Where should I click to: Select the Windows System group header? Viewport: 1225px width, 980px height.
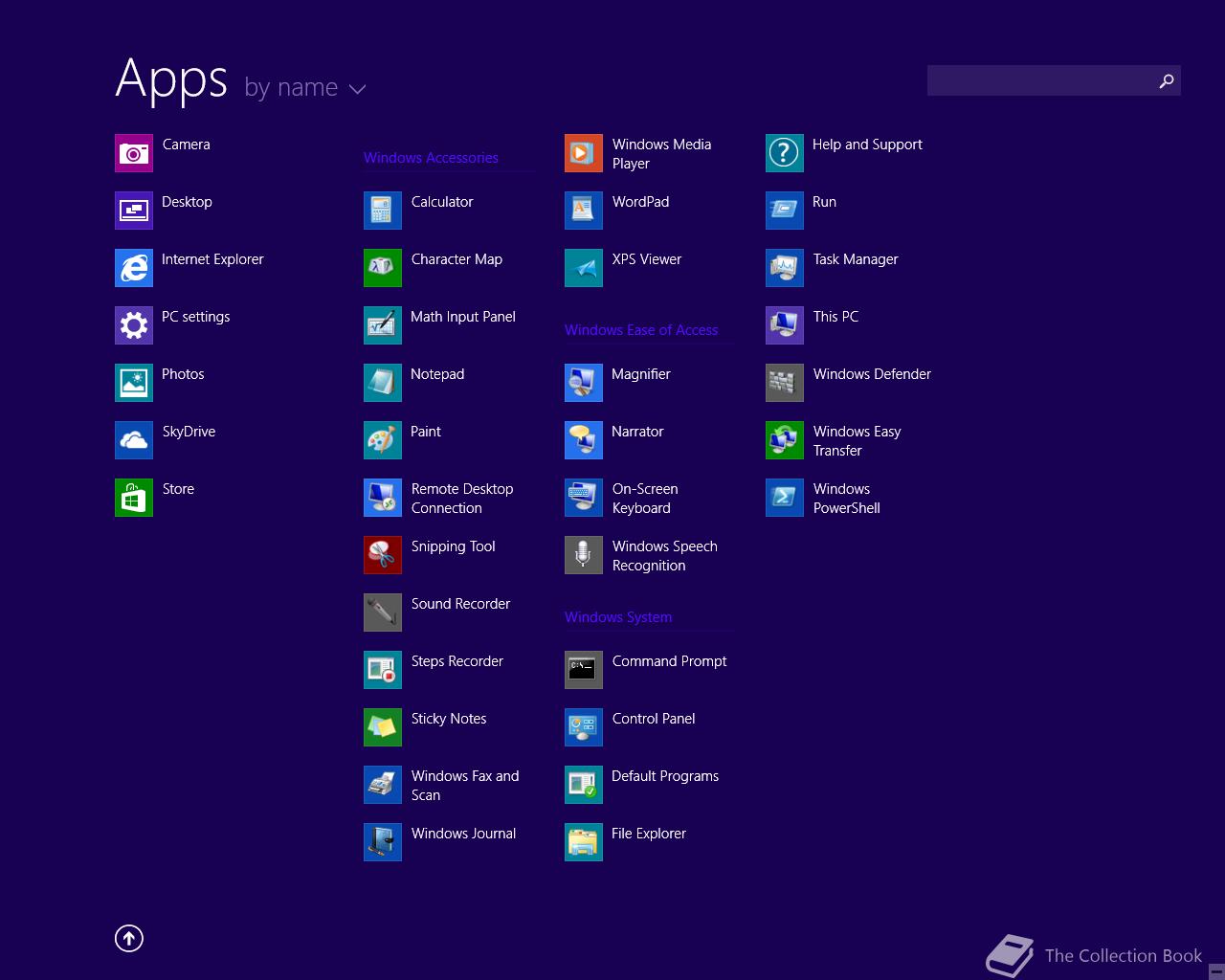pyautogui.click(x=618, y=617)
